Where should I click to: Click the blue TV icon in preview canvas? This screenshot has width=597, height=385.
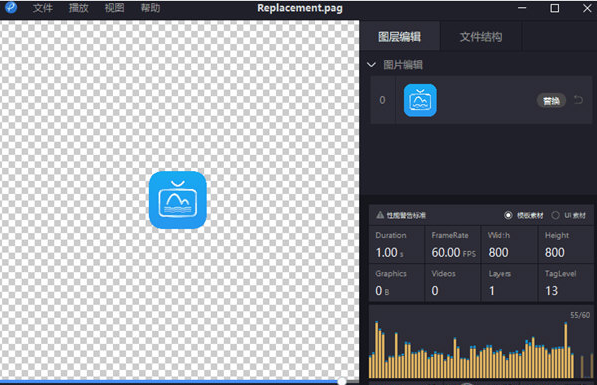coord(178,200)
